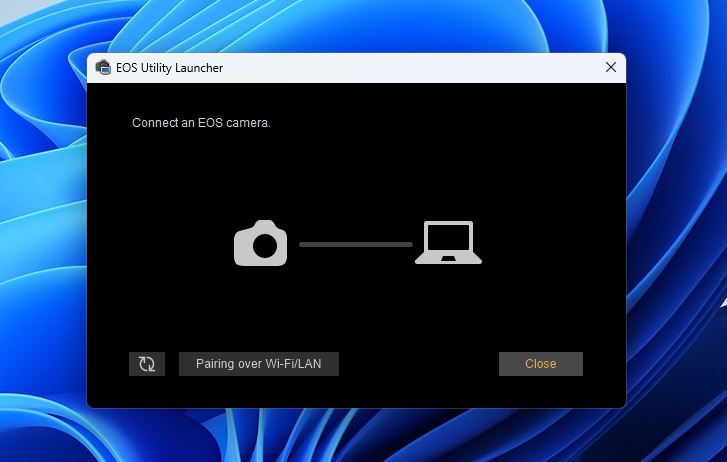The image size is (727, 462).
Task: Click the refresh connection icon button
Action: click(147, 364)
